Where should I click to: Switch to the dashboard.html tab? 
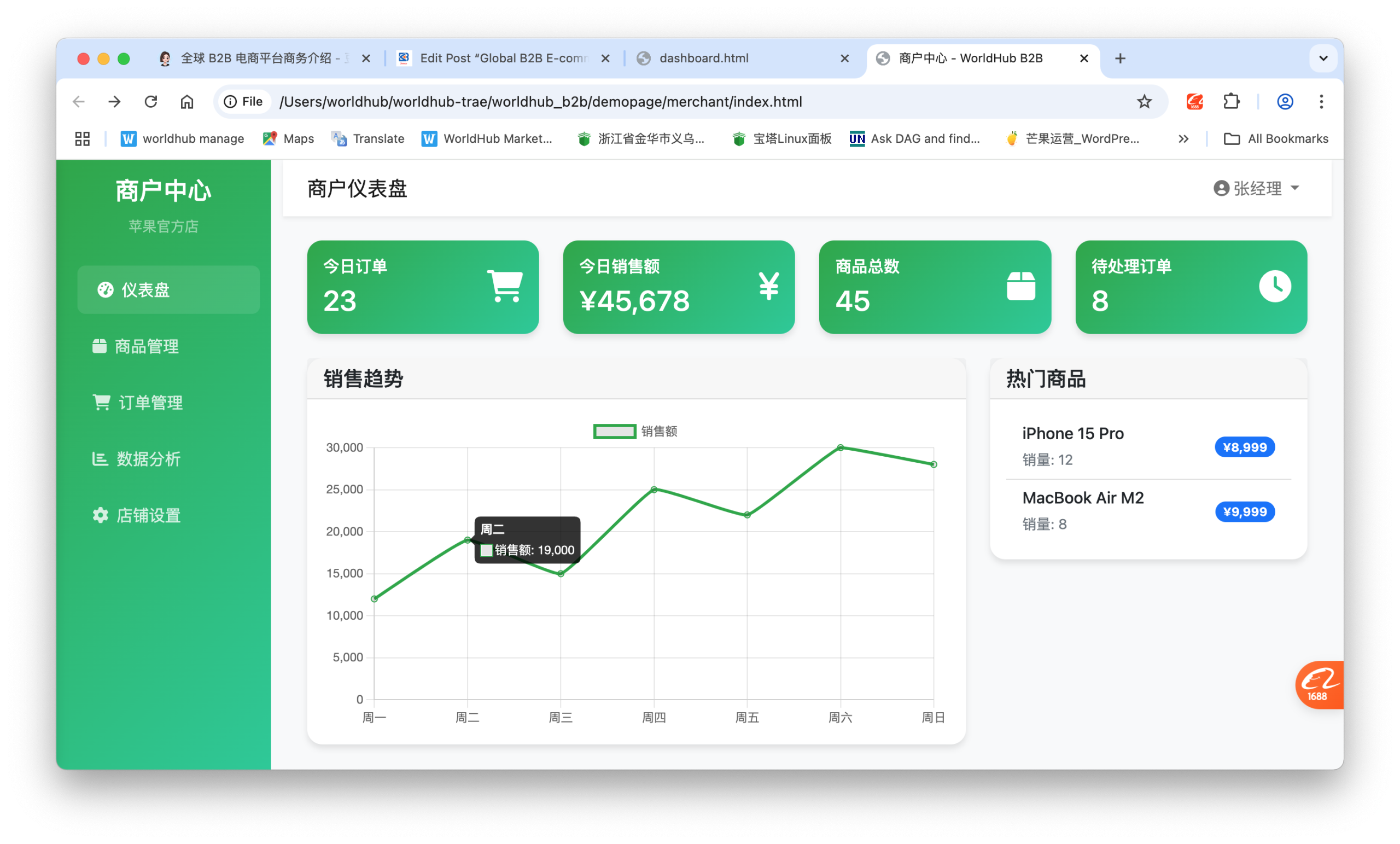[703, 59]
